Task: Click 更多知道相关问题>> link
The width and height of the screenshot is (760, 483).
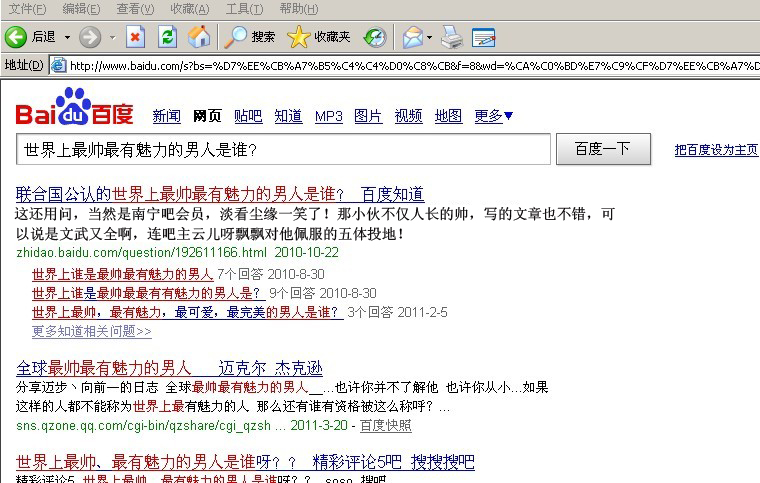Action: (92, 331)
